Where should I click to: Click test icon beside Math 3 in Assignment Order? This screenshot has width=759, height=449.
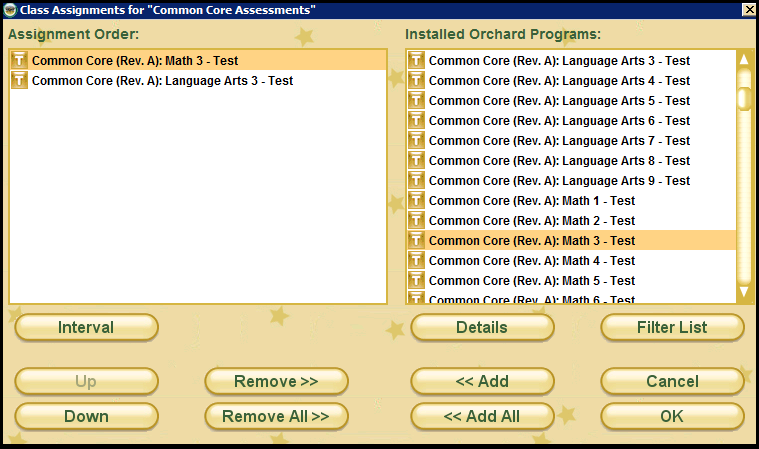click(19, 60)
